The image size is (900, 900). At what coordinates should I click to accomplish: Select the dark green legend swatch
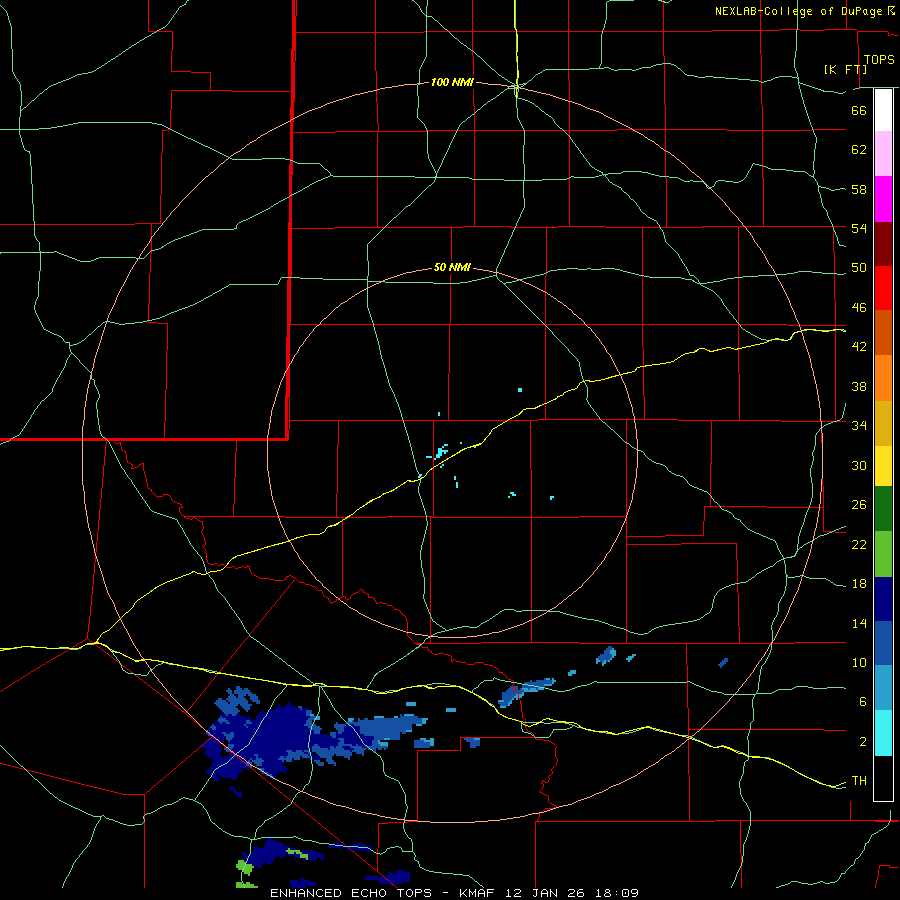(x=883, y=509)
